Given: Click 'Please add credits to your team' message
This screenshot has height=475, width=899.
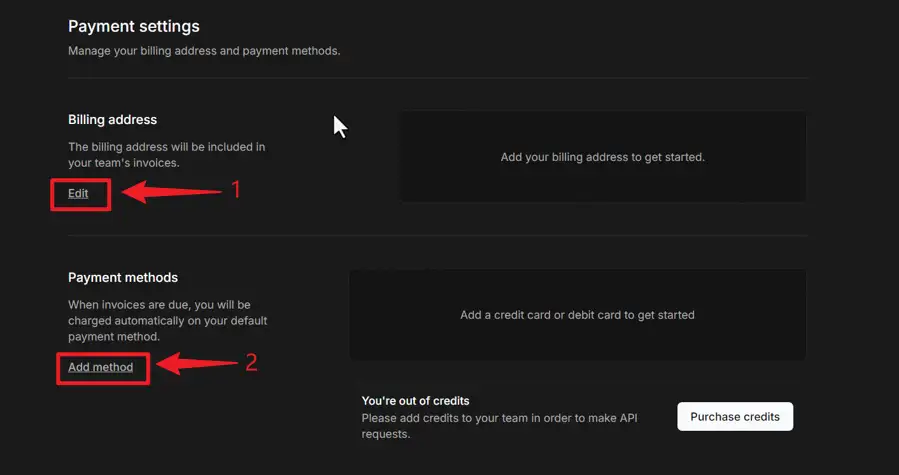Looking at the screenshot, I should point(499,426).
